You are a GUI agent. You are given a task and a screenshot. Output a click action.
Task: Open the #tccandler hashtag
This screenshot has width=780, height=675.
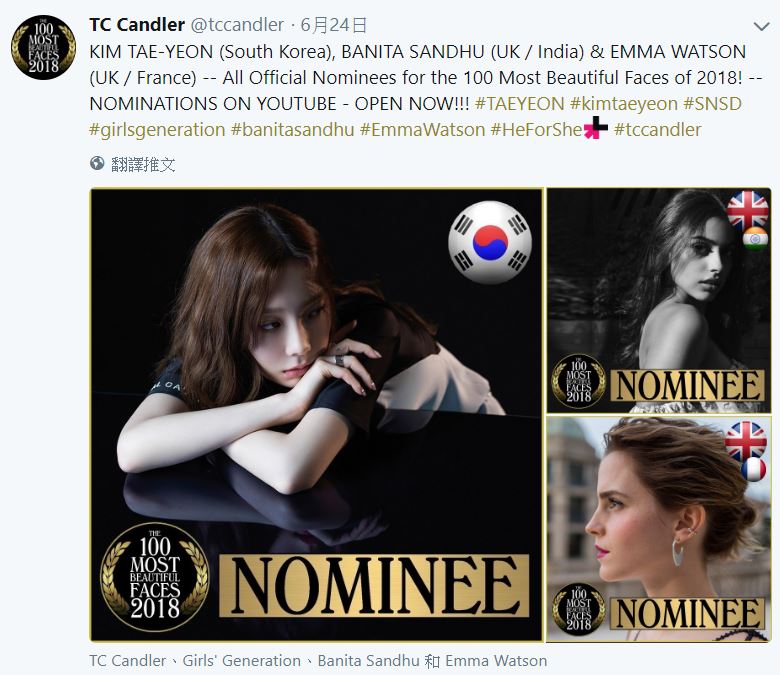tap(658, 130)
